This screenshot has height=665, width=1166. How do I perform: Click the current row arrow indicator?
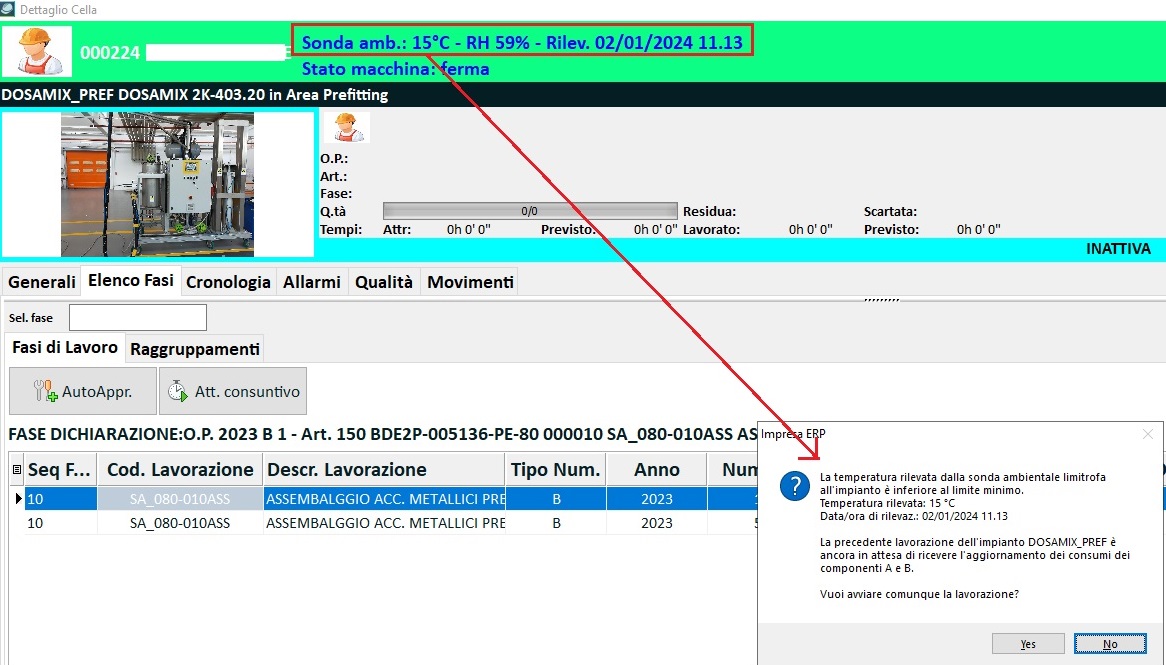coord(17,498)
